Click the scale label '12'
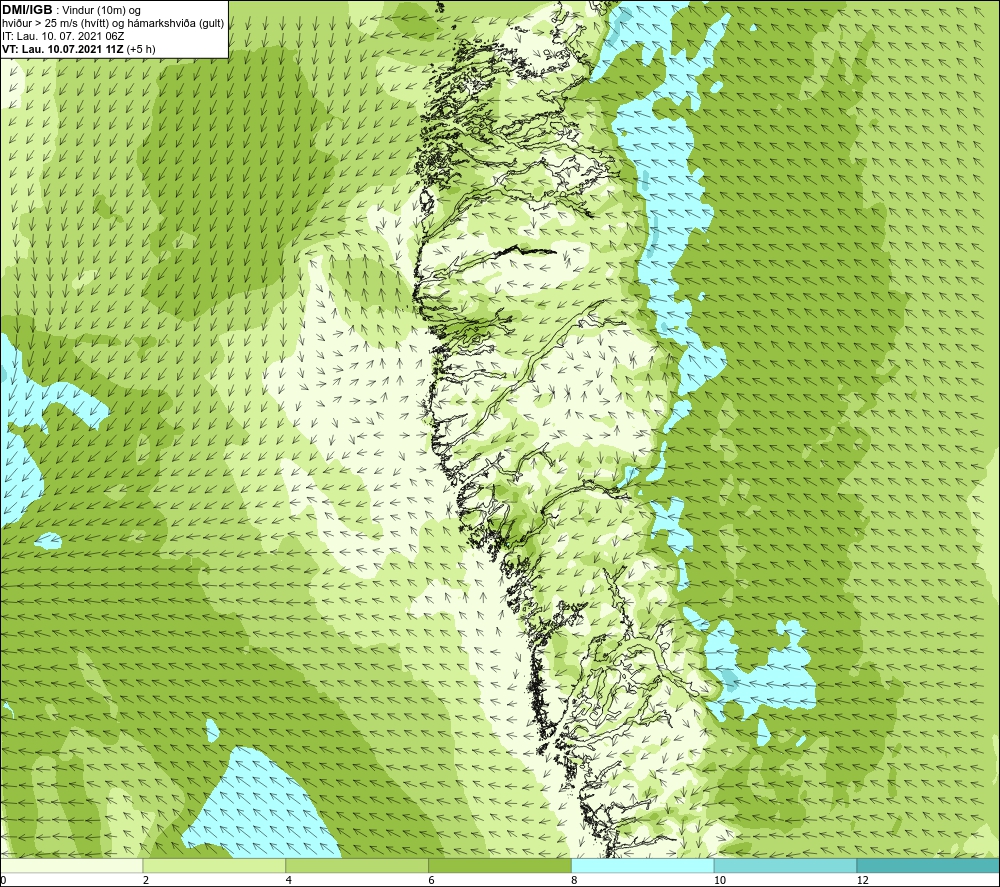 click(x=863, y=881)
